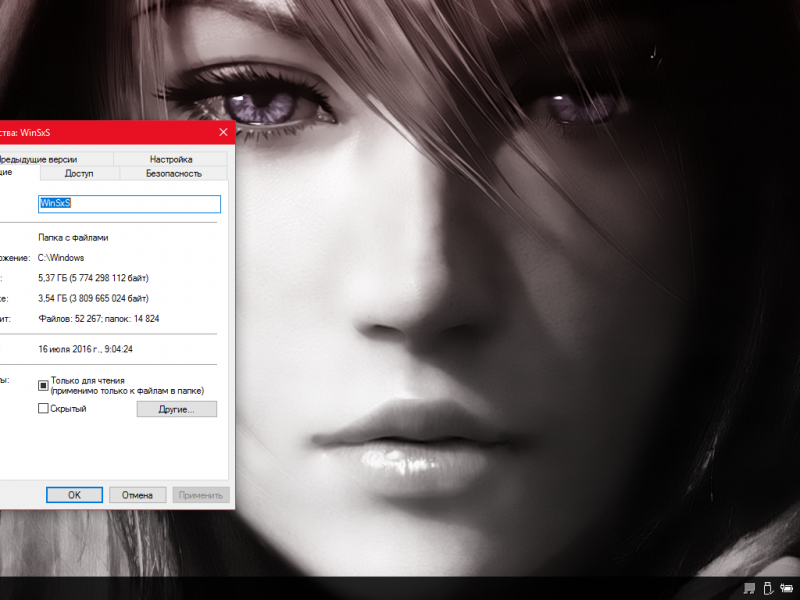Open advanced attributes via 'Другие...' button

point(177,409)
